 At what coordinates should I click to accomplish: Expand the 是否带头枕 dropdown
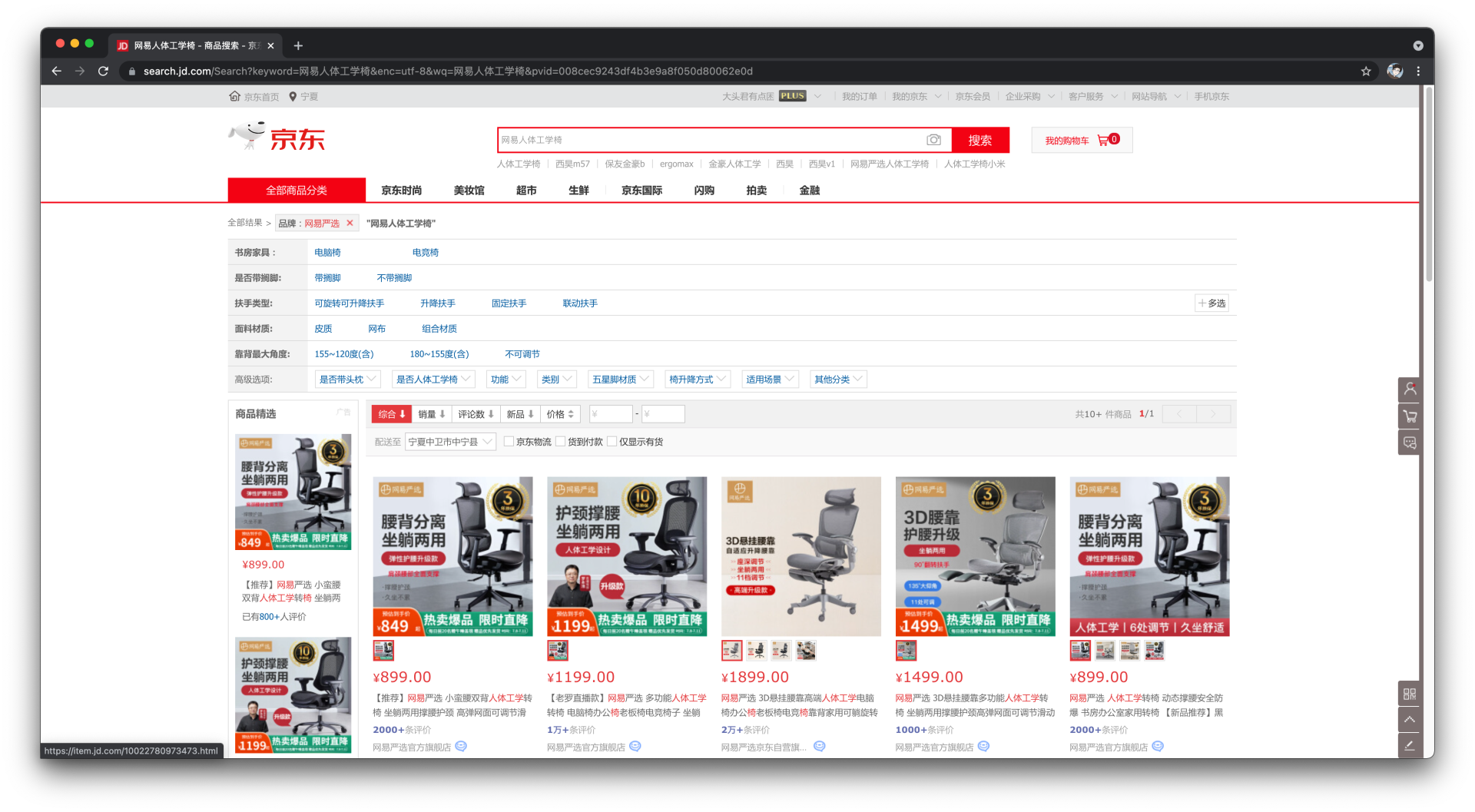[x=349, y=379]
